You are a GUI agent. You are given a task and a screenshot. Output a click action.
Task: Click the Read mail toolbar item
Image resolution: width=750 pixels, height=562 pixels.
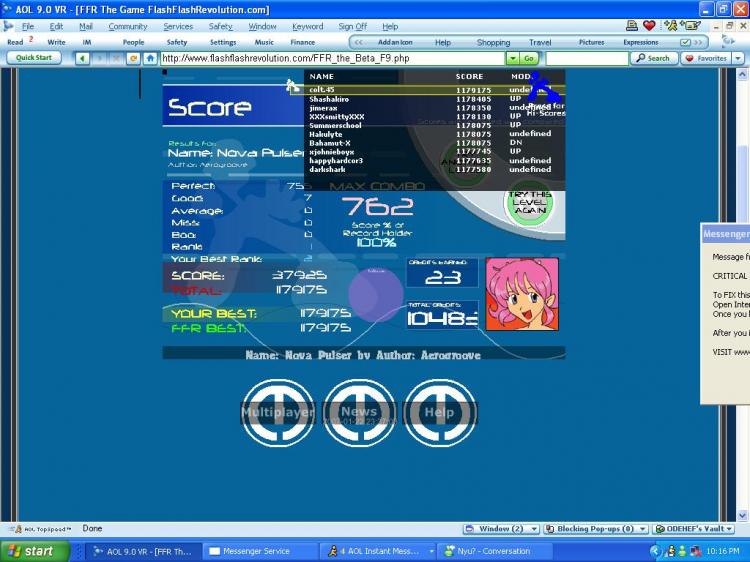coord(15,42)
